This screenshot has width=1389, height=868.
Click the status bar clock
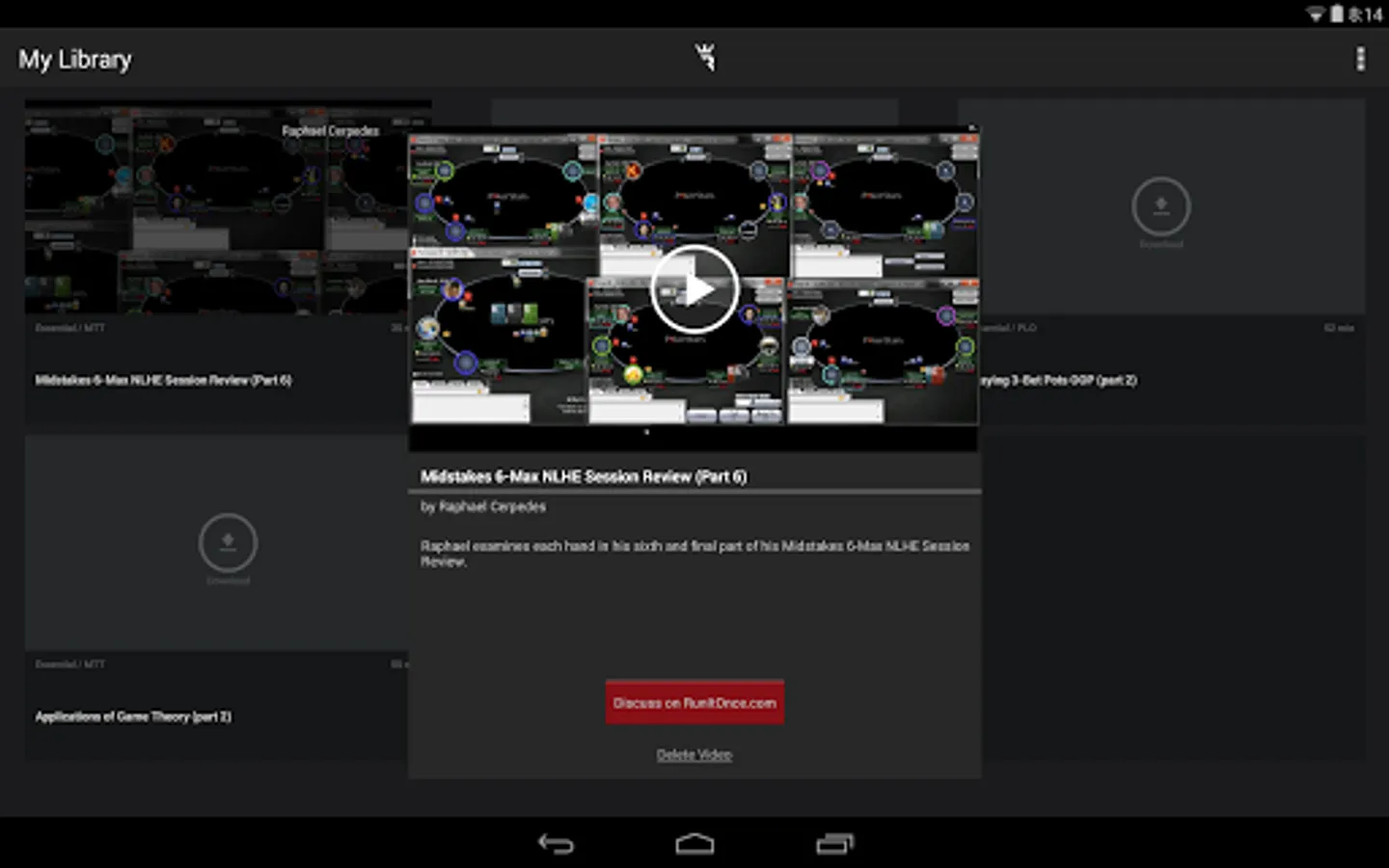click(1366, 14)
